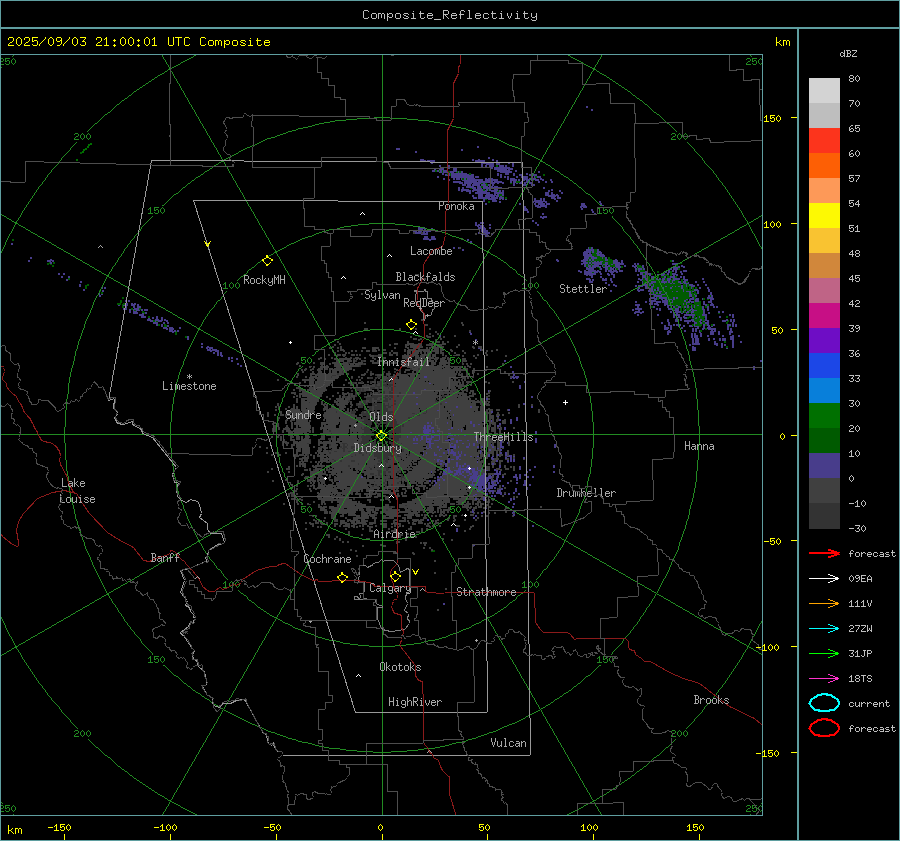Viewport: 900px width, 841px height.
Task: Click the Calgary city label
Action: point(390,588)
